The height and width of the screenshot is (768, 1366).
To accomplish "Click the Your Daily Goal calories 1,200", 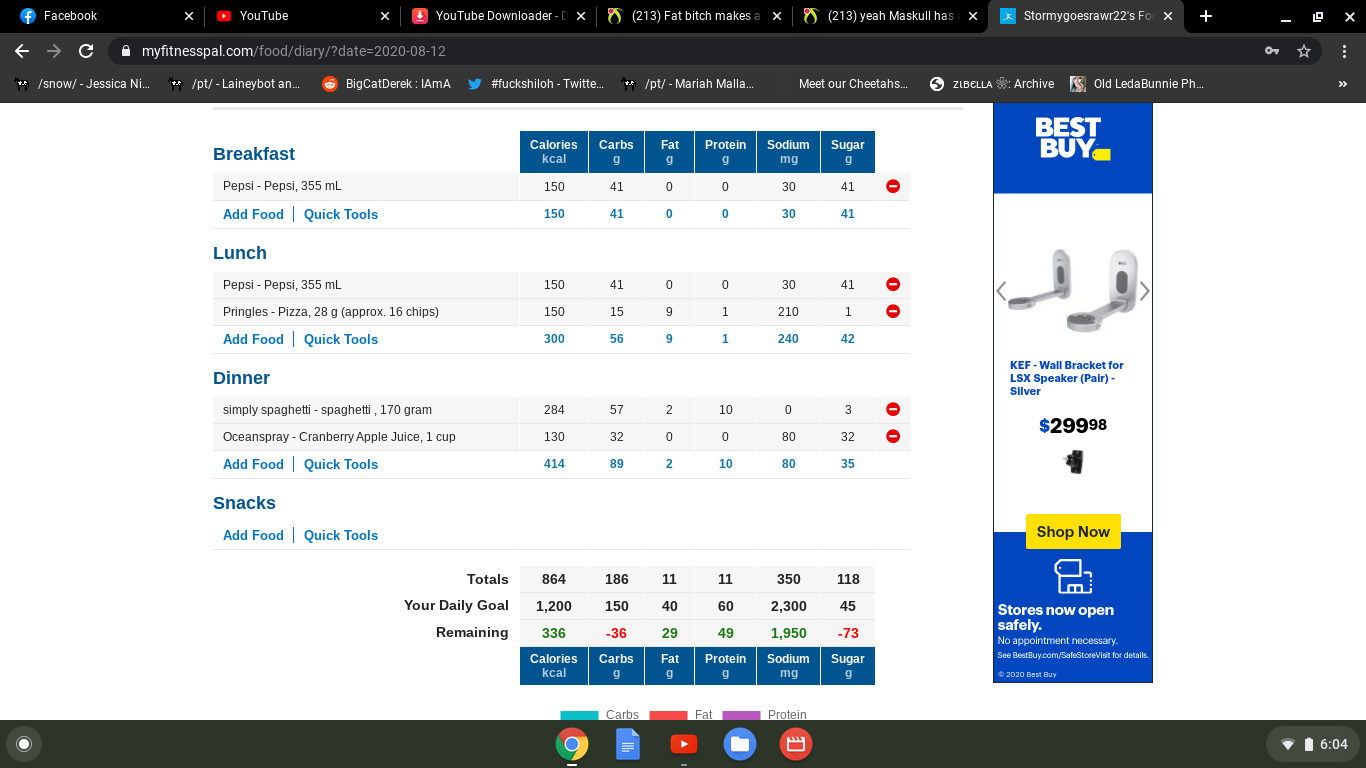I will pos(554,606).
